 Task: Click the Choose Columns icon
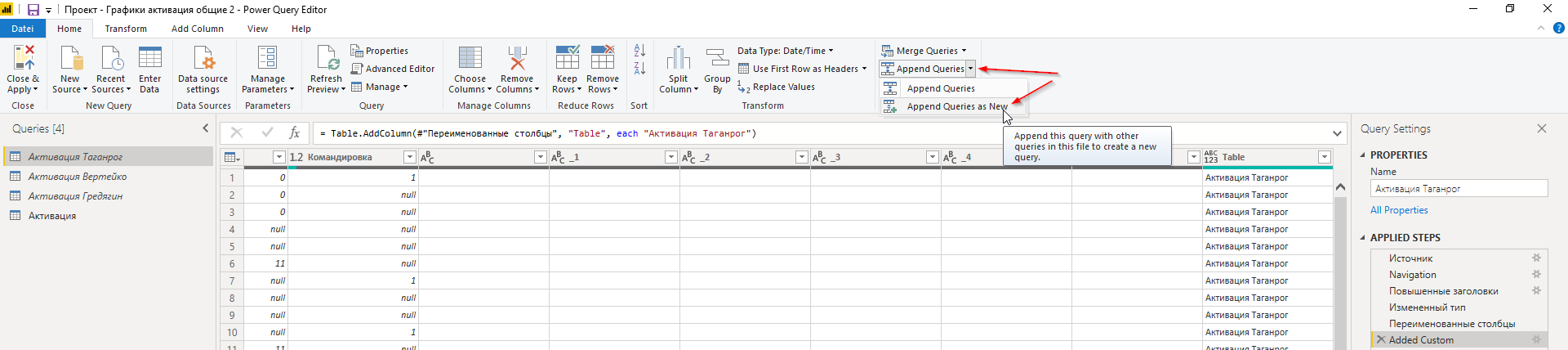pyautogui.click(x=470, y=57)
